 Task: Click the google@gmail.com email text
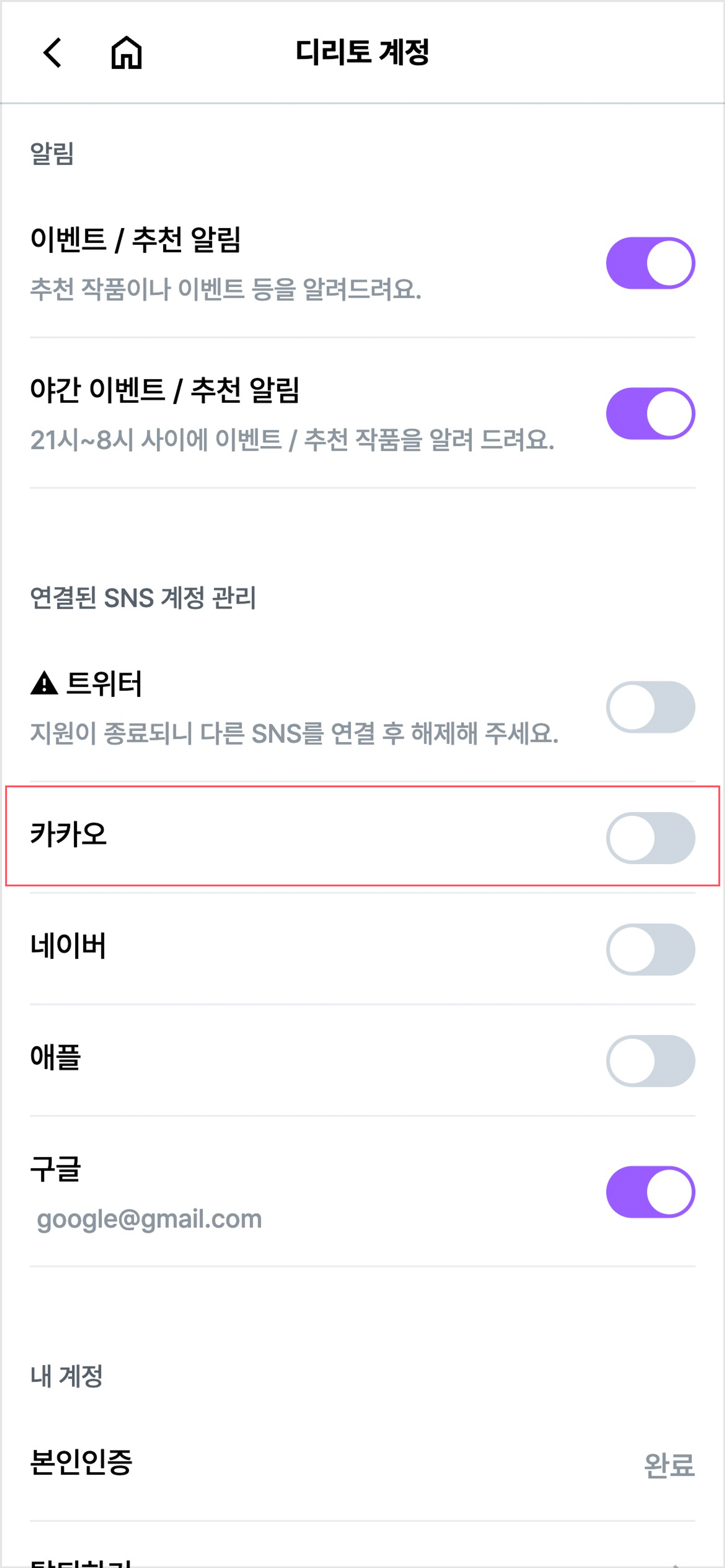(149, 1219)
